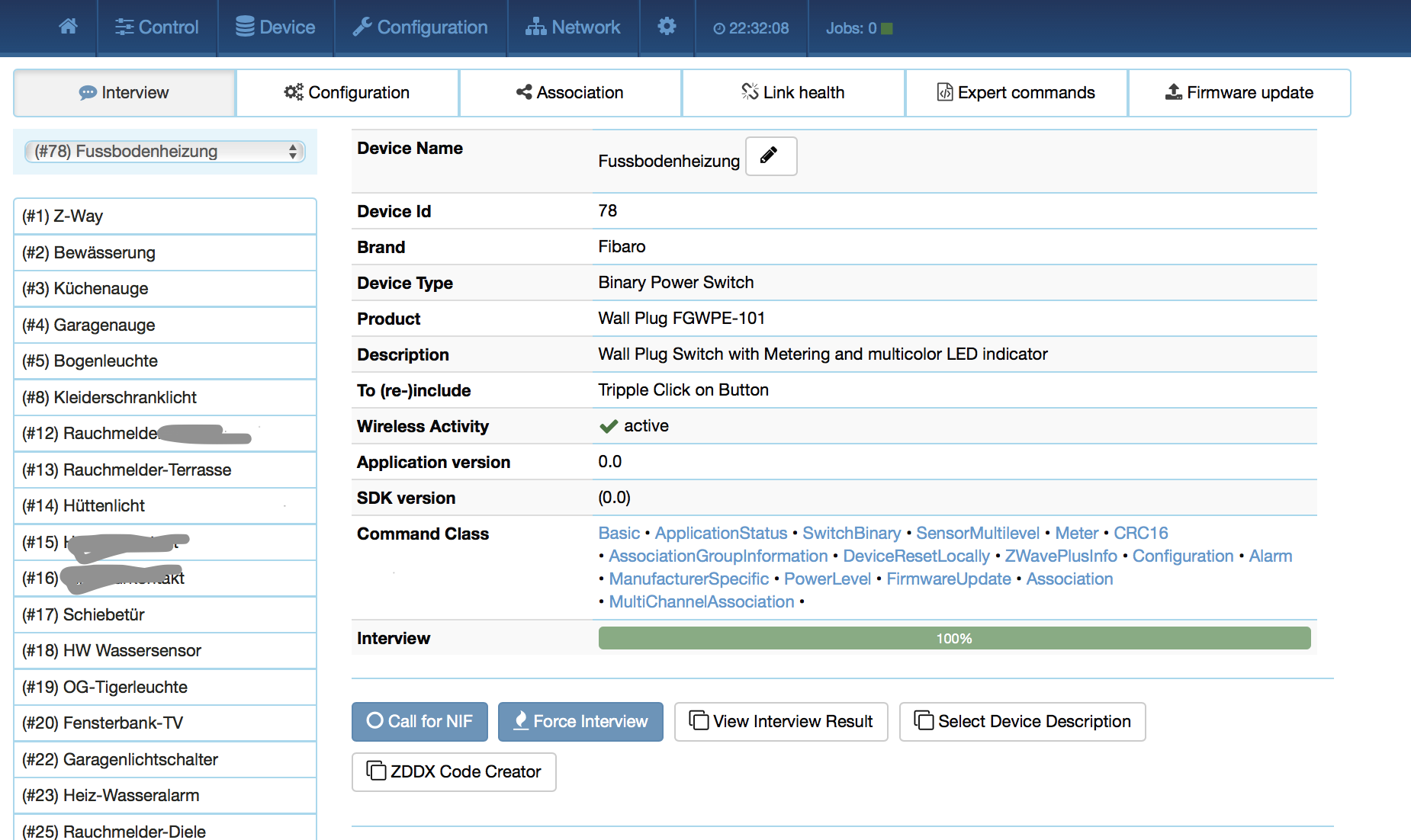This screenshot has width=1411, height=840.
Task: Open the ZDDX Code Creator
Action: tap(454, 771)
